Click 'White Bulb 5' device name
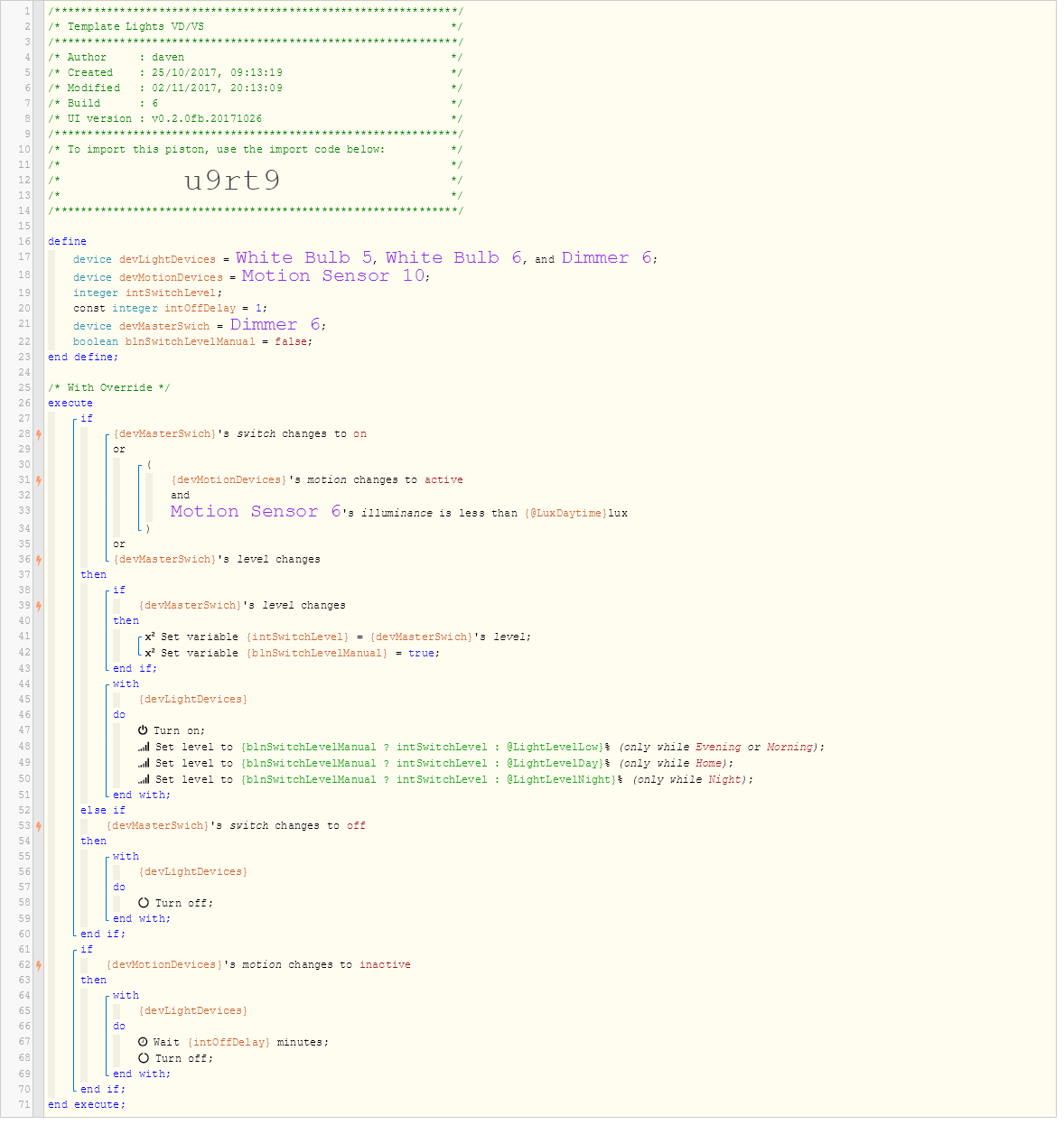 click(304, 258)
